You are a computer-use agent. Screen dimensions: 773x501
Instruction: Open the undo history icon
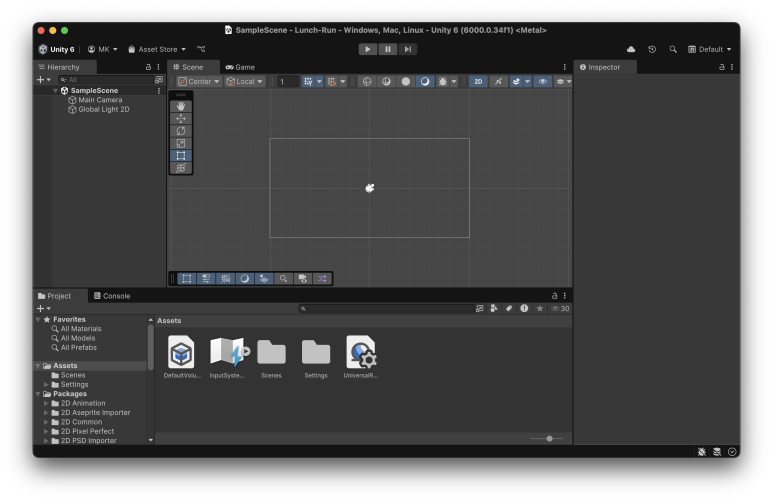(652, 49)
